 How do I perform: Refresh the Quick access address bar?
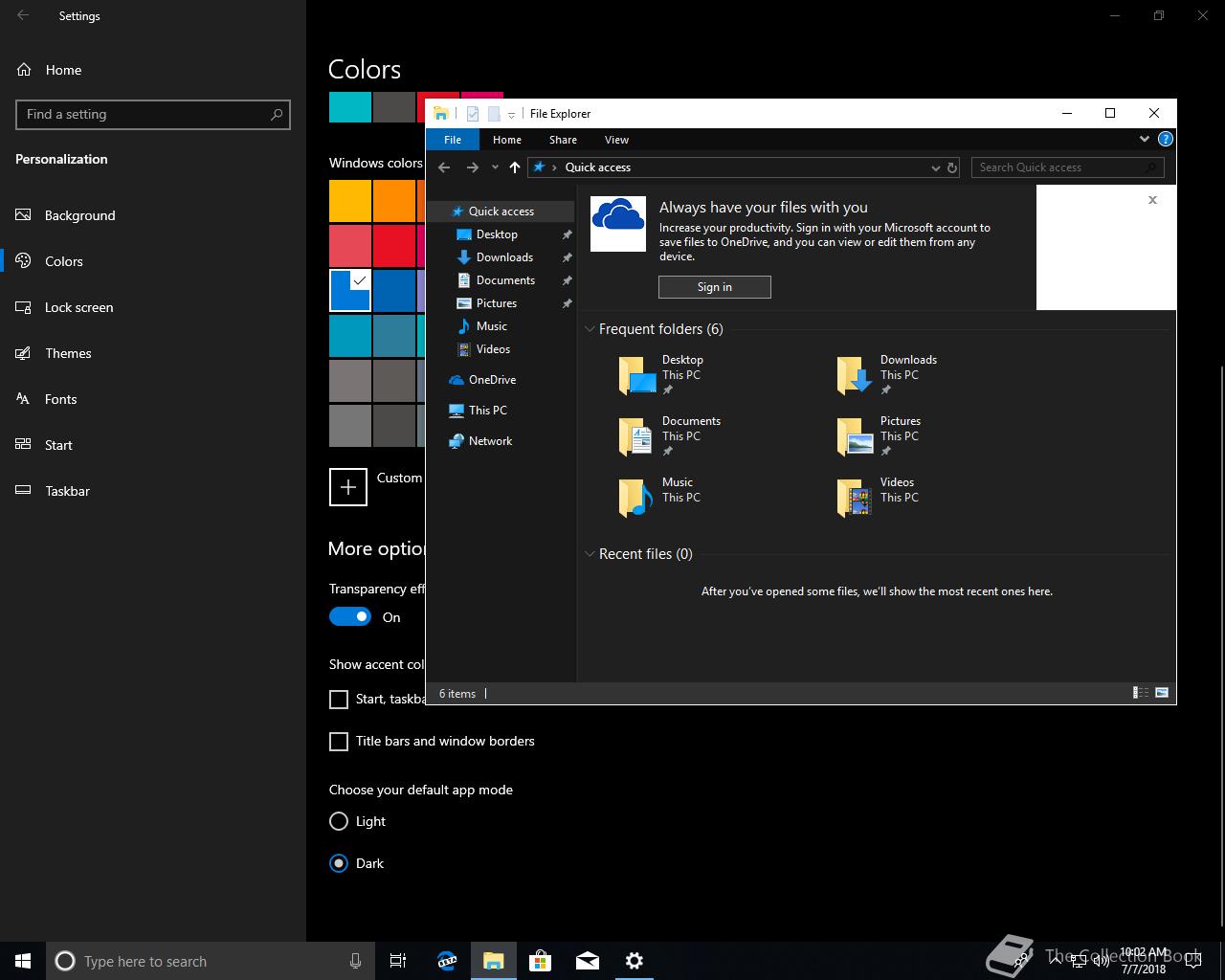[952, 167]
